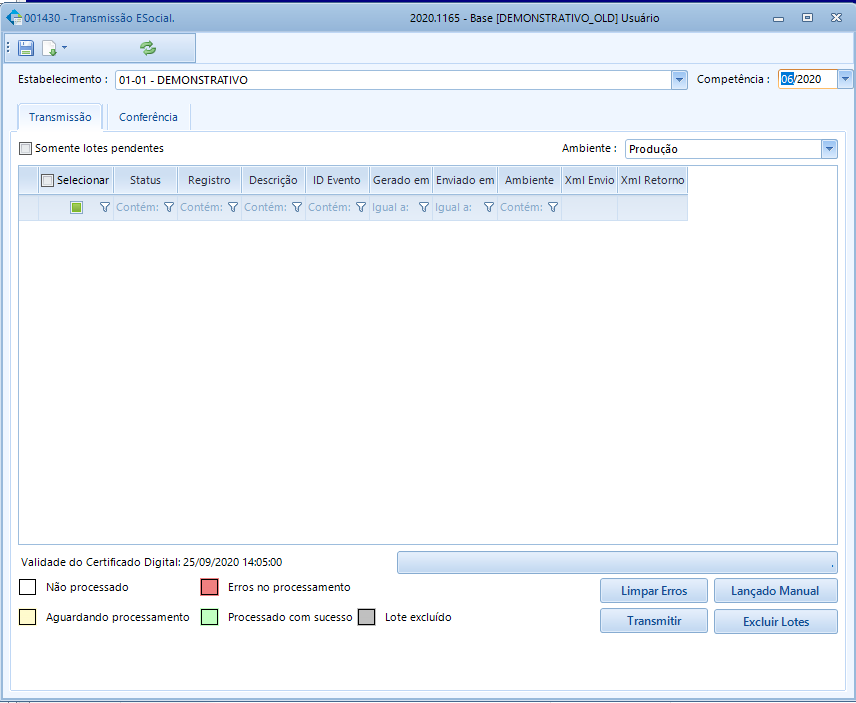
Task: Toggle Somente lotes pendentes checkbox
Action: (25, 148)
